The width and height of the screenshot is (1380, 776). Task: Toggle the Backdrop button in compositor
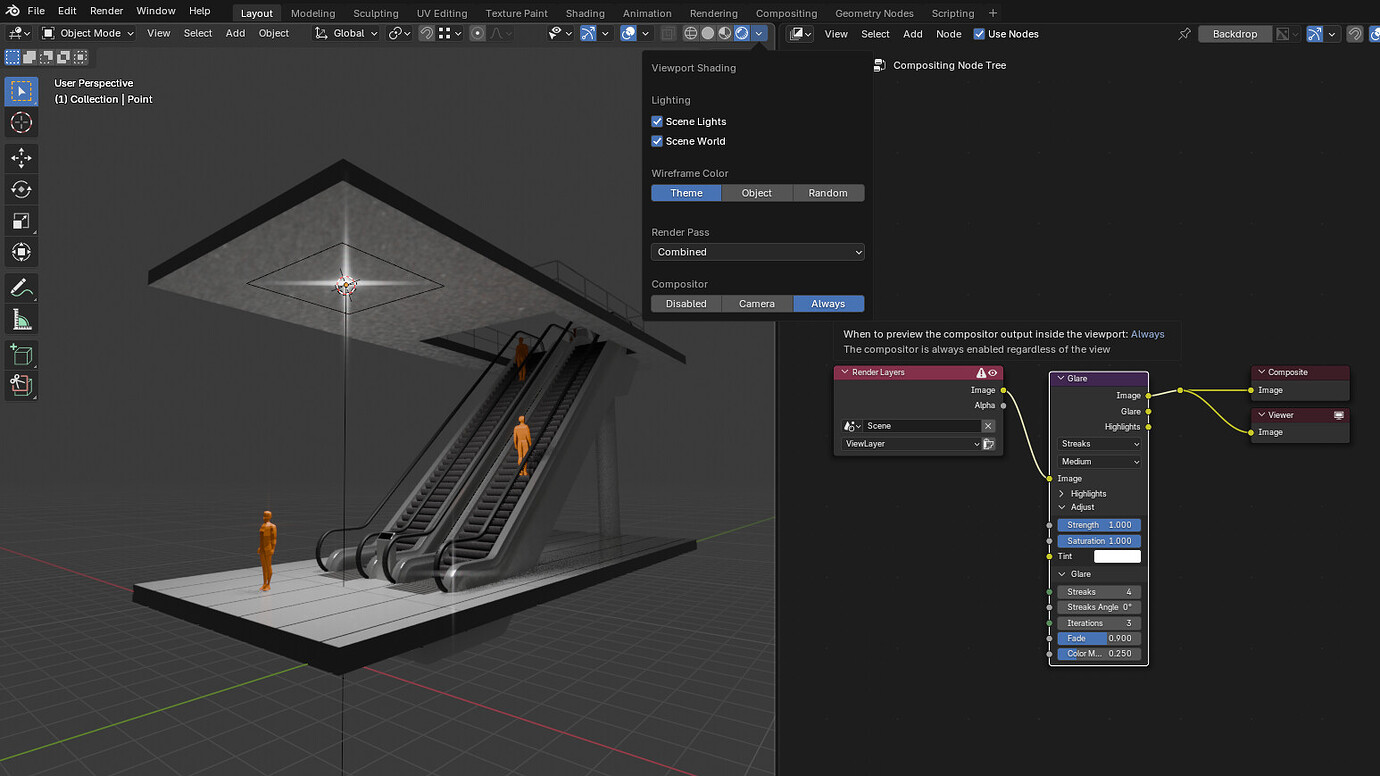tap(1235, 34)
